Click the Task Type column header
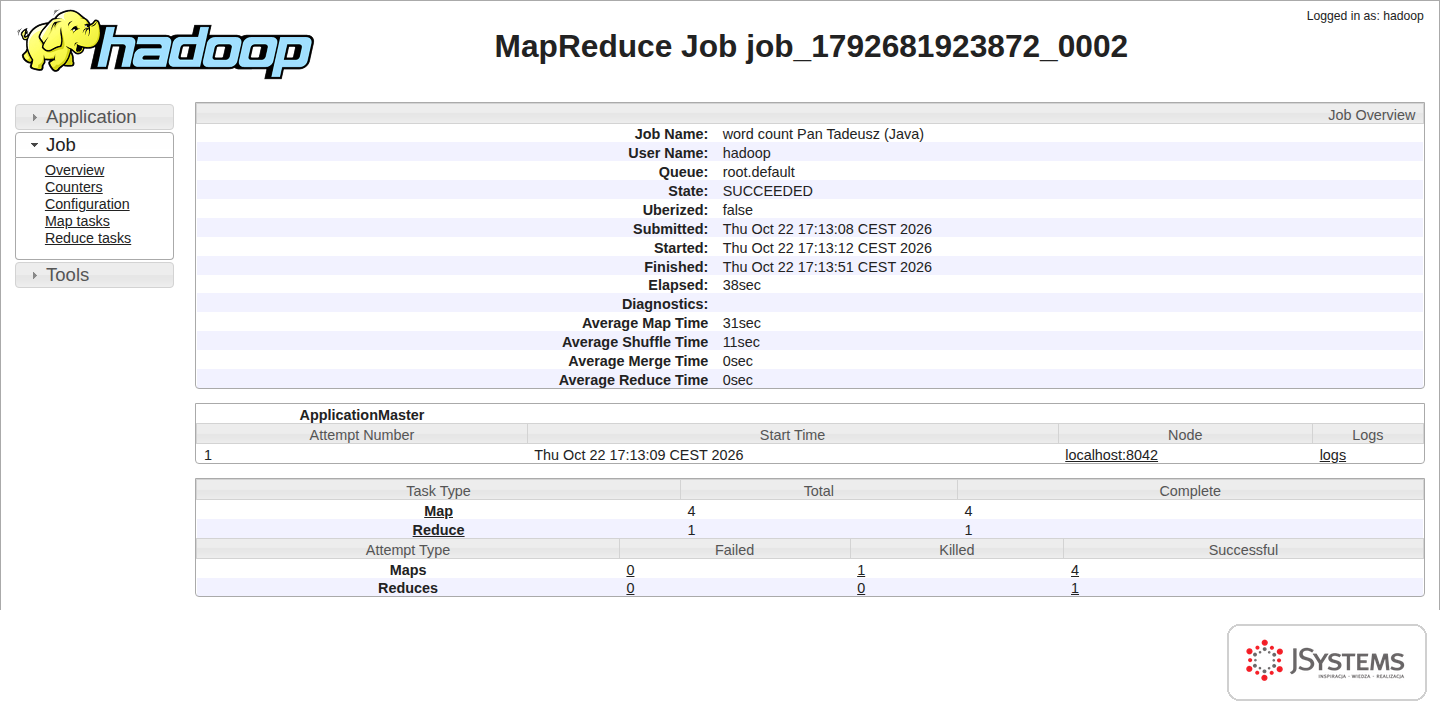The width and height of the screenshot is (1440, 714). pyautogui.click(x=438, y=491)
